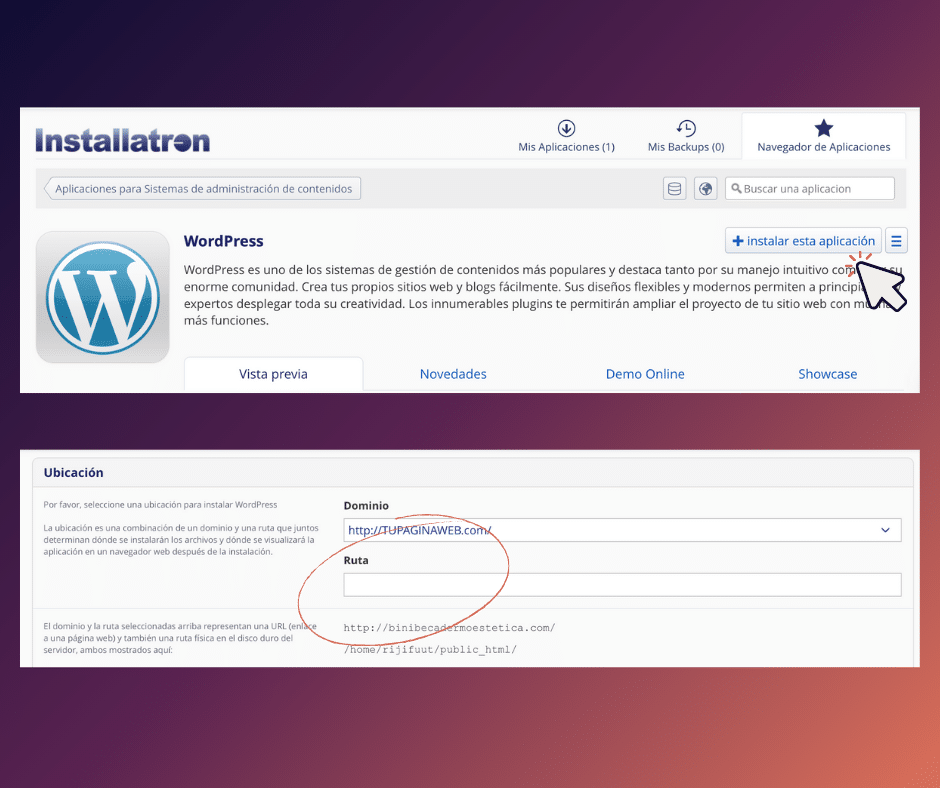Open Mis Aplicaciones (1) tab
The image size is (940, 788).
(567, 136)
